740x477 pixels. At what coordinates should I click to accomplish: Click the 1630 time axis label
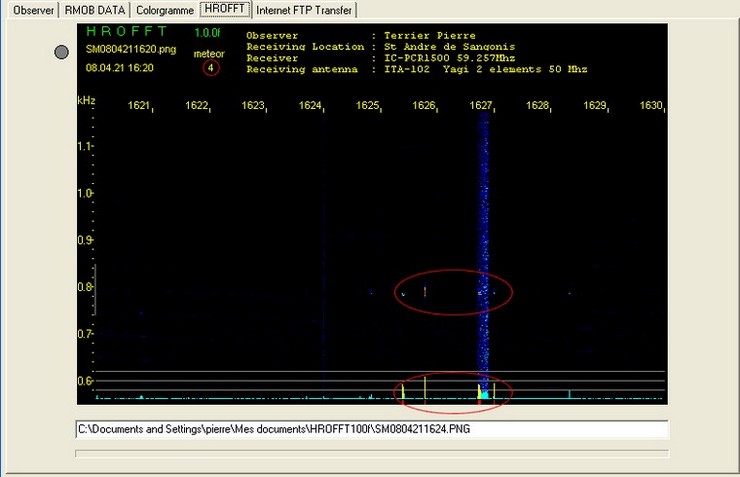coord(651,105)
